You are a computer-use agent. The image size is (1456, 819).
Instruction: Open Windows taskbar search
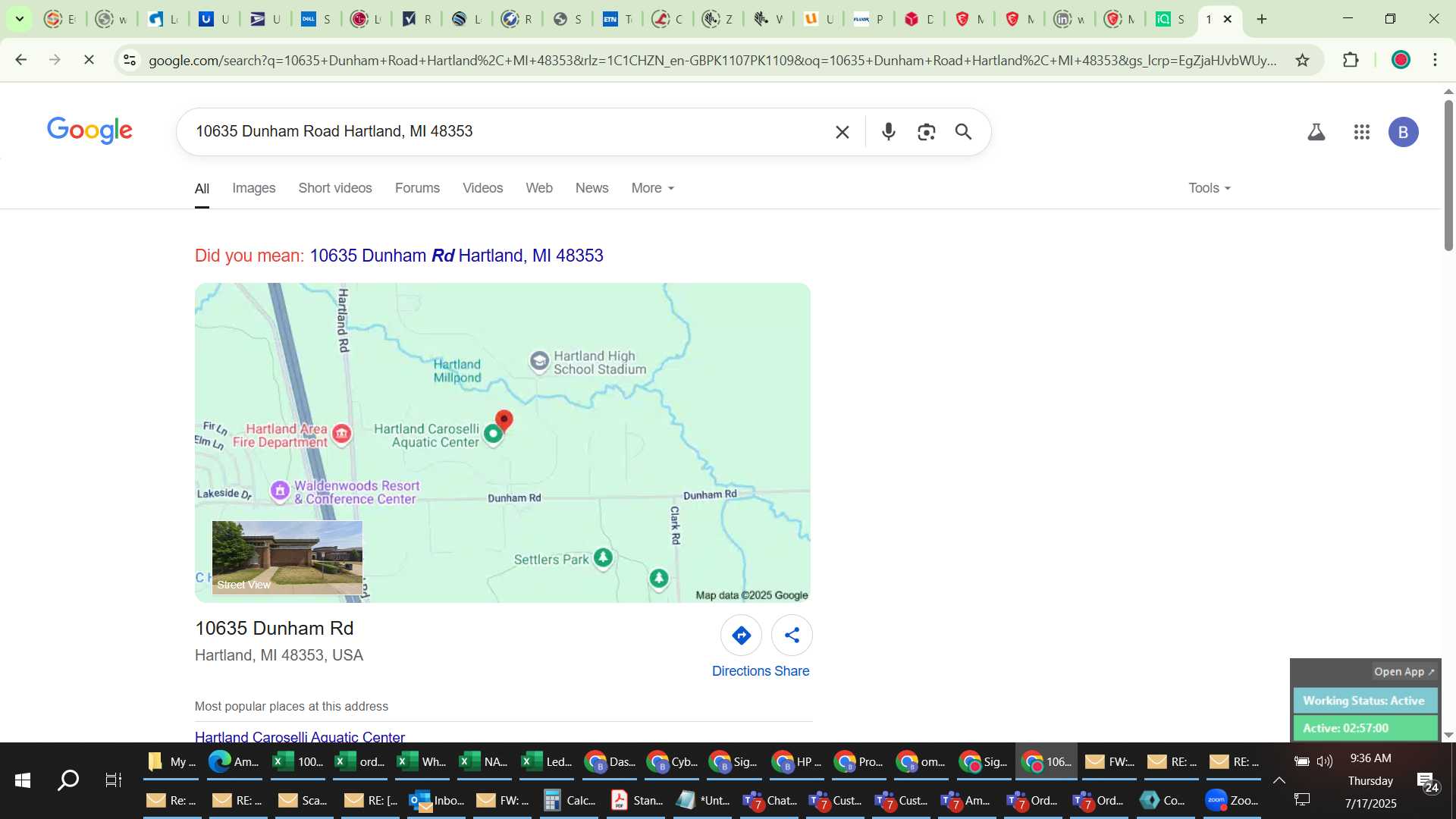click(68, 780)
